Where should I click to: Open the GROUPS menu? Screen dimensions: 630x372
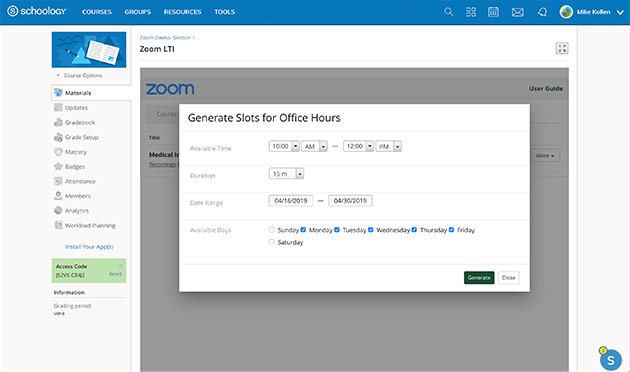click(x=138, y=12)
